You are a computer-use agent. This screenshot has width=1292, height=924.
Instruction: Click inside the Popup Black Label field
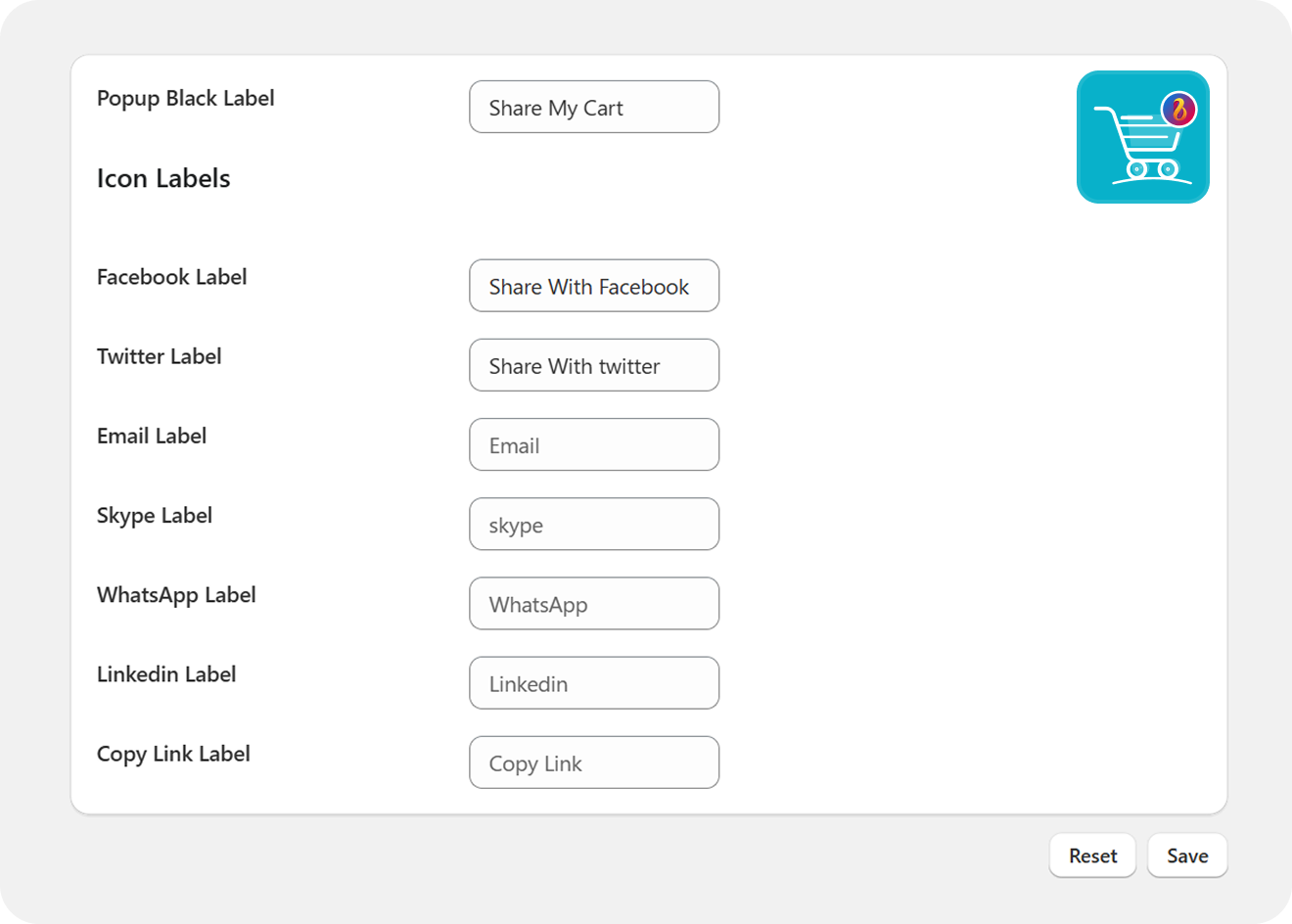(593, 107)
